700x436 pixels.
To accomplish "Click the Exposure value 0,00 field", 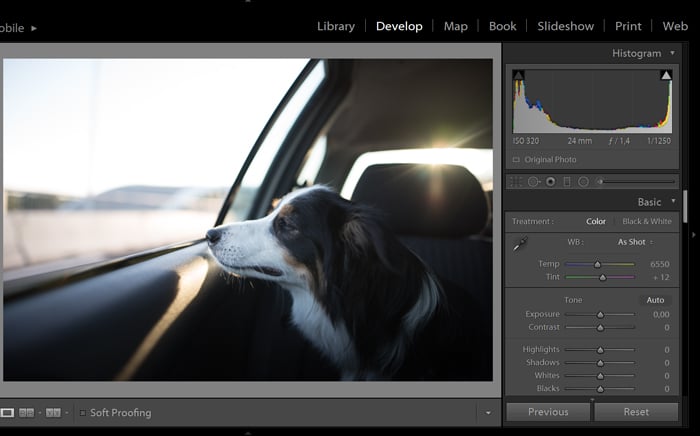I will [x=661, y=314].
